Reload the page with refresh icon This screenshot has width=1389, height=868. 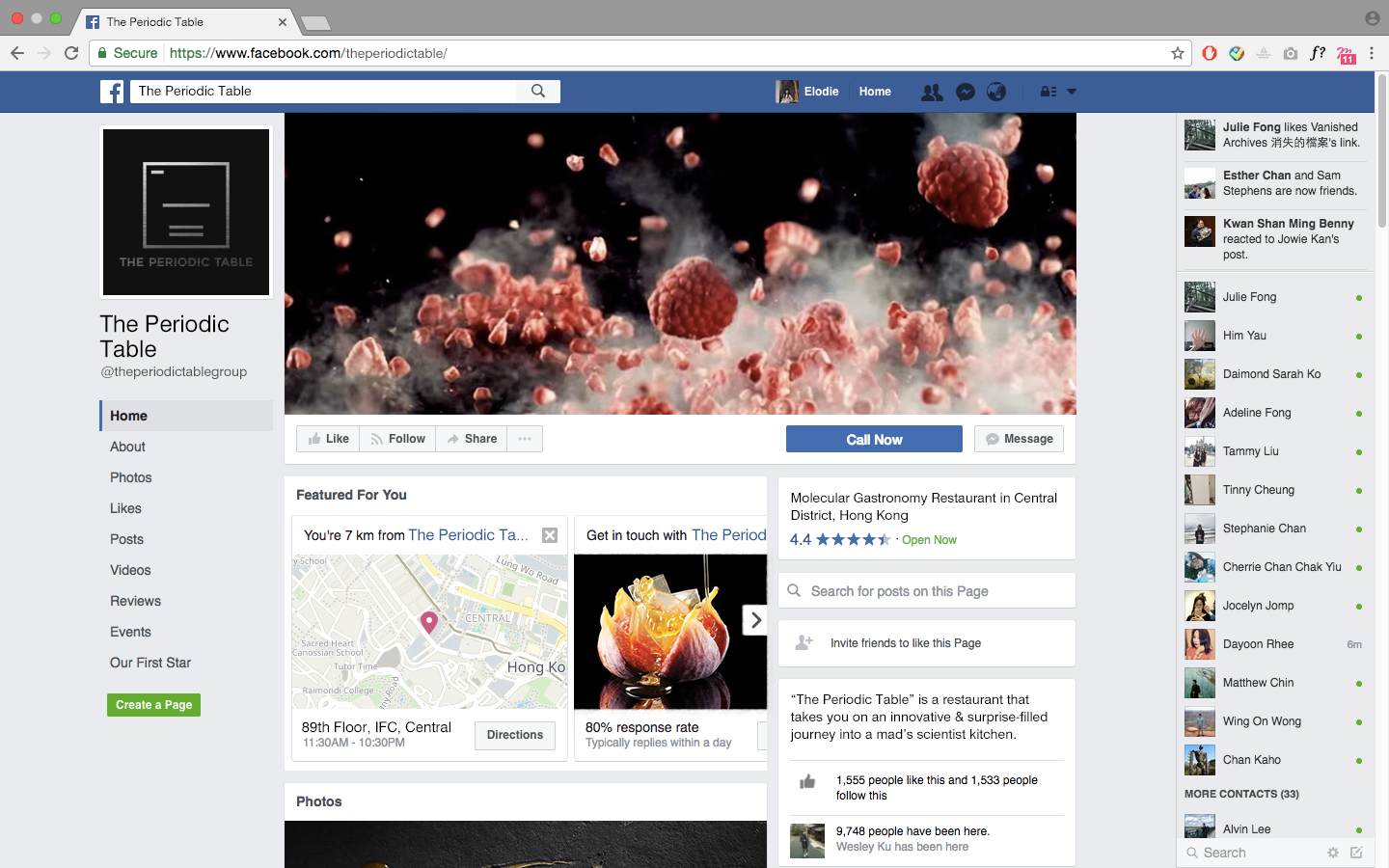pyautogui.click(x=71, y=53)
